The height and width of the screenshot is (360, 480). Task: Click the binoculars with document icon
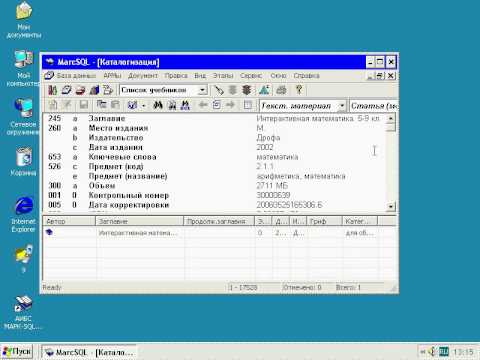pyautogui.click(x=172, y=105)
